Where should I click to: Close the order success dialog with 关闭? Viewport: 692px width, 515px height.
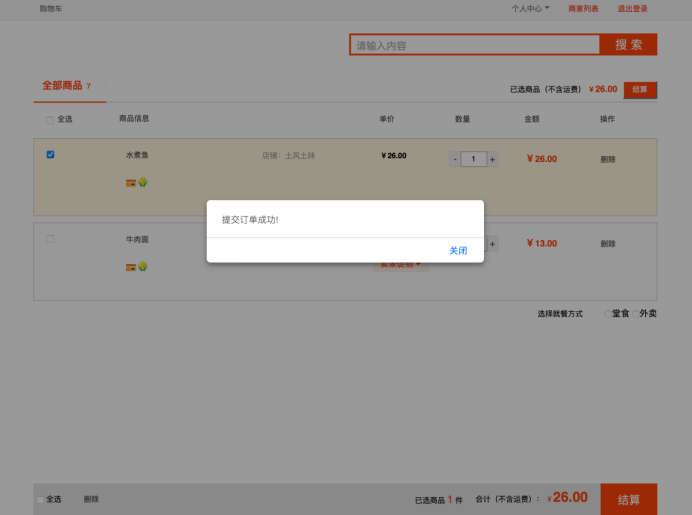pyautogui.click(x=457, y=251)
